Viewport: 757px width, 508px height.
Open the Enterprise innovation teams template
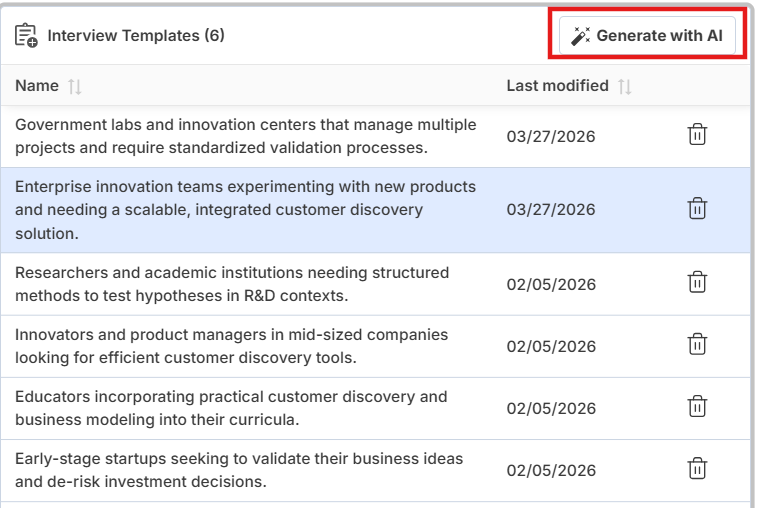tap(245, 210)
